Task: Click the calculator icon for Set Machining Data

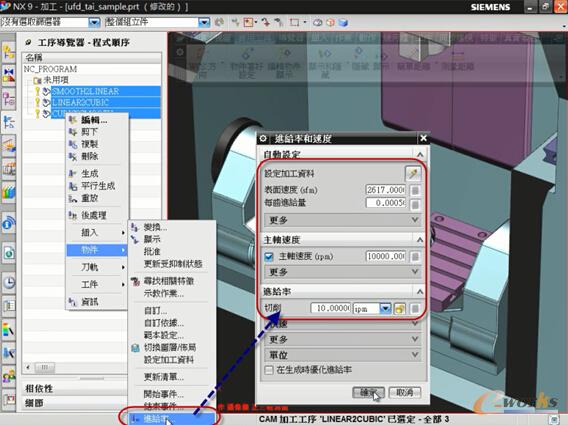Action: coord(413,174)
